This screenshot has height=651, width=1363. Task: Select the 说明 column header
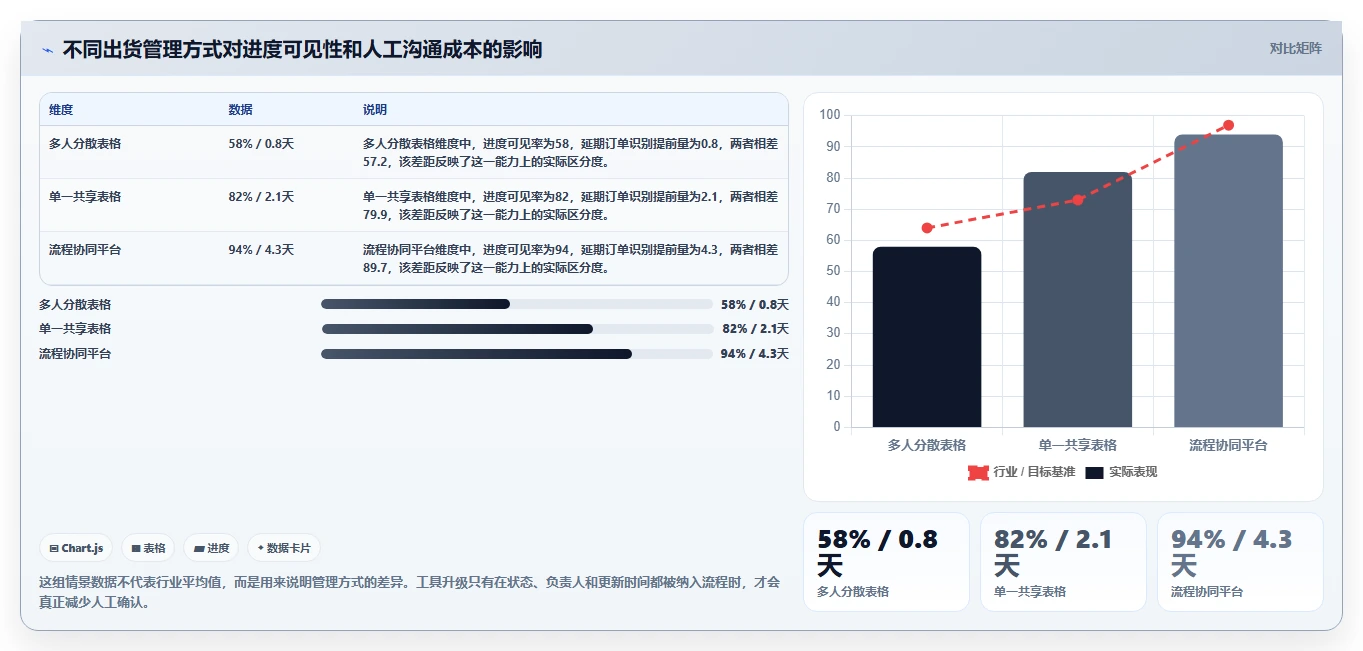coord(375,110)
